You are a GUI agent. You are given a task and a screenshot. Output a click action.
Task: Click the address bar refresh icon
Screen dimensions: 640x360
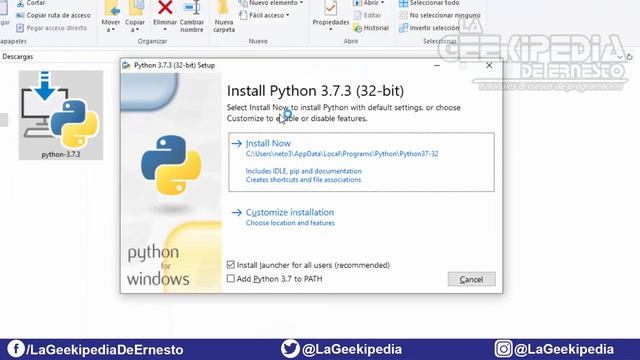pos(630,57)
